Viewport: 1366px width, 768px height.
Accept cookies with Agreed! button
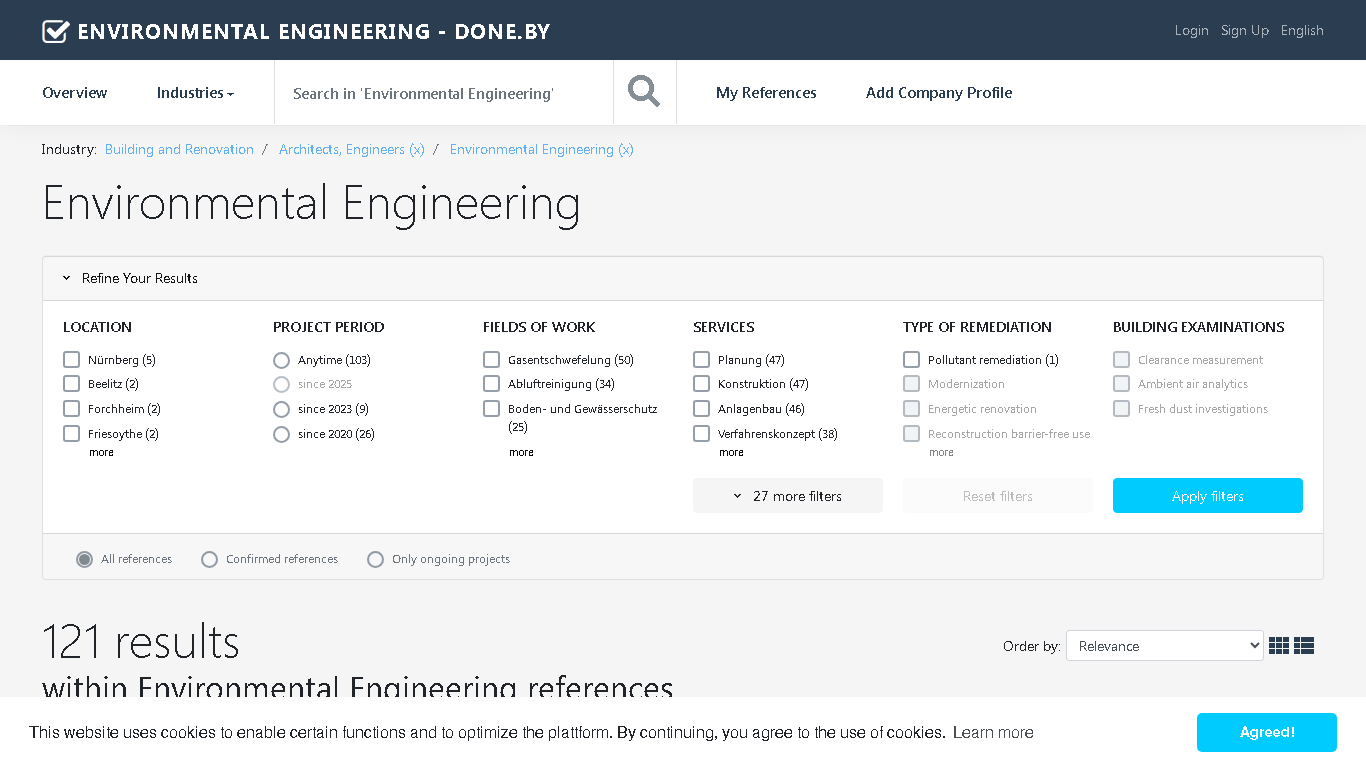tap(1267, 732)
